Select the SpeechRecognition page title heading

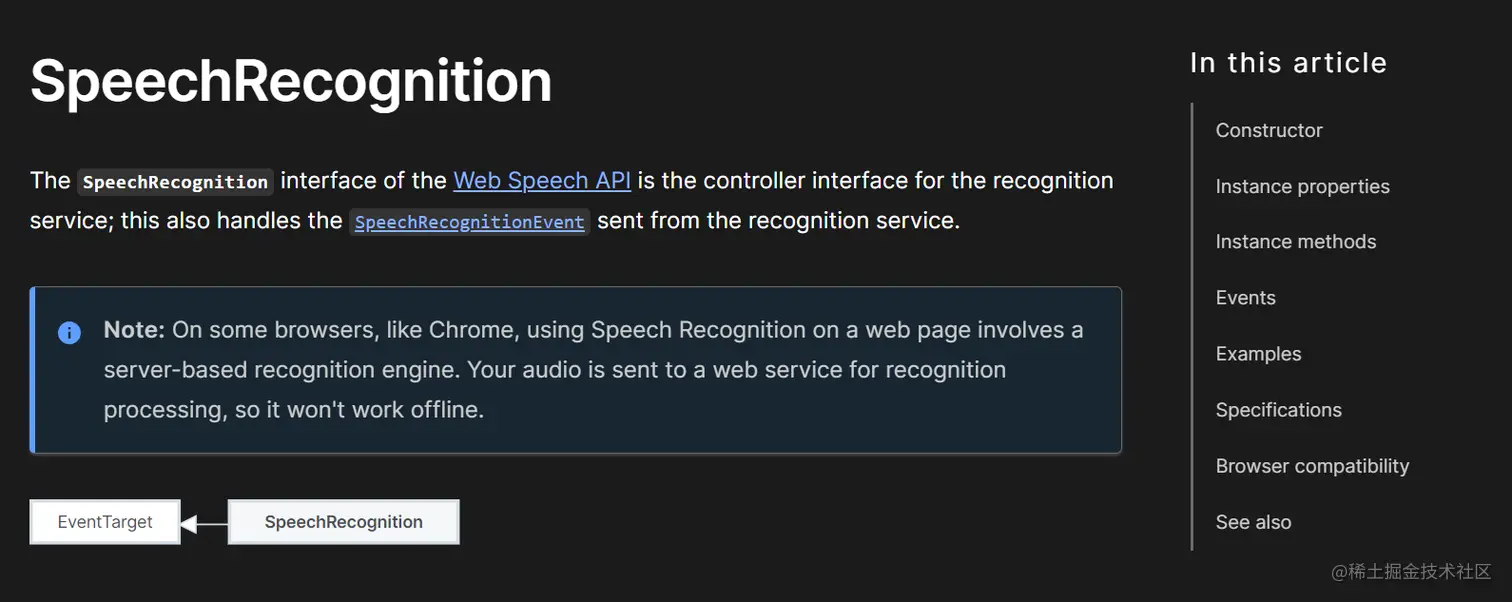pos(290,80)
